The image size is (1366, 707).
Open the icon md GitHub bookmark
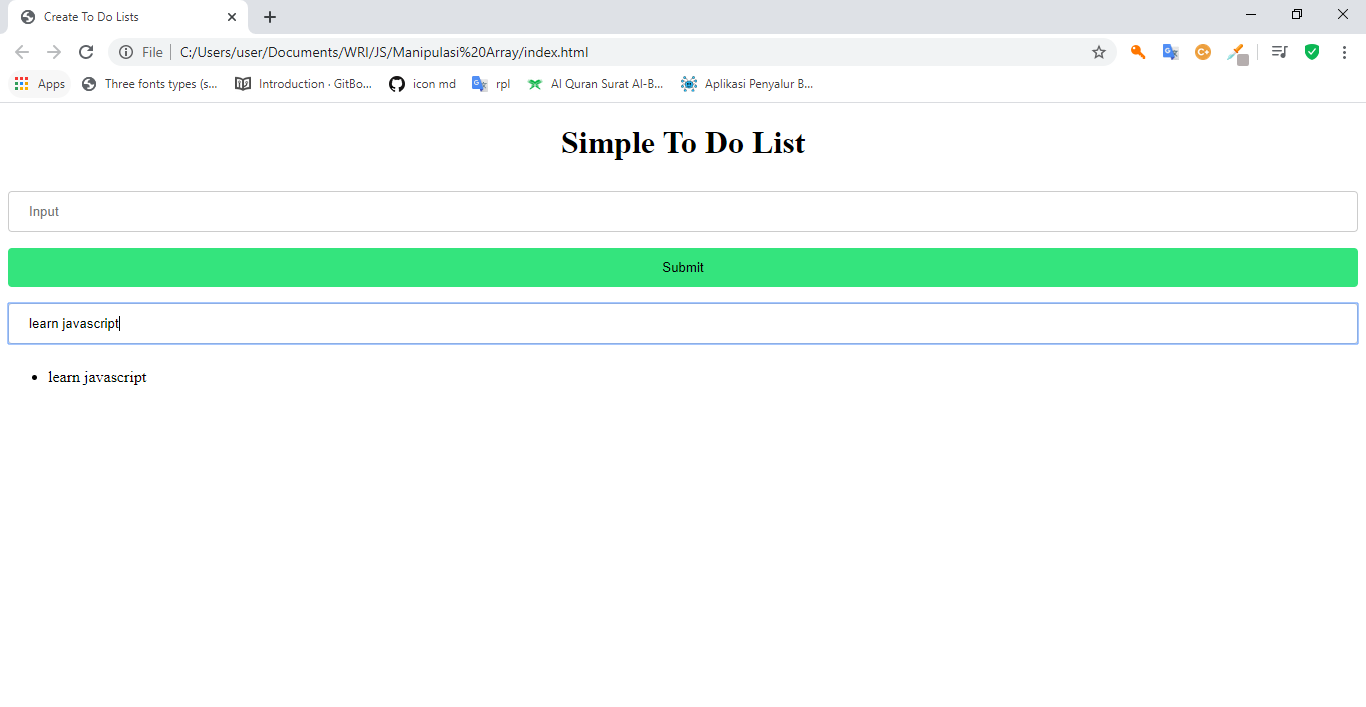pos(422,84)
